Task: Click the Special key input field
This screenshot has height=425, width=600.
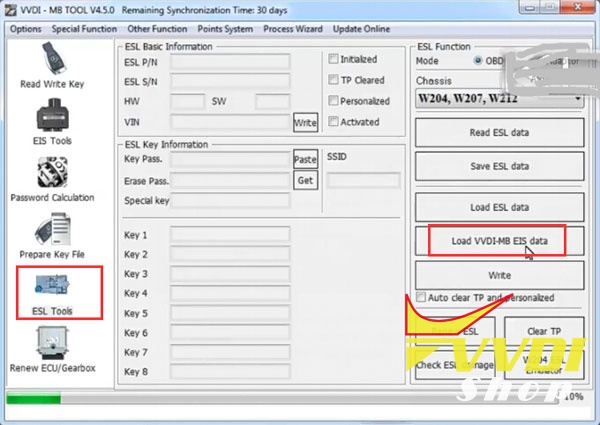Action: coord(230,200)
